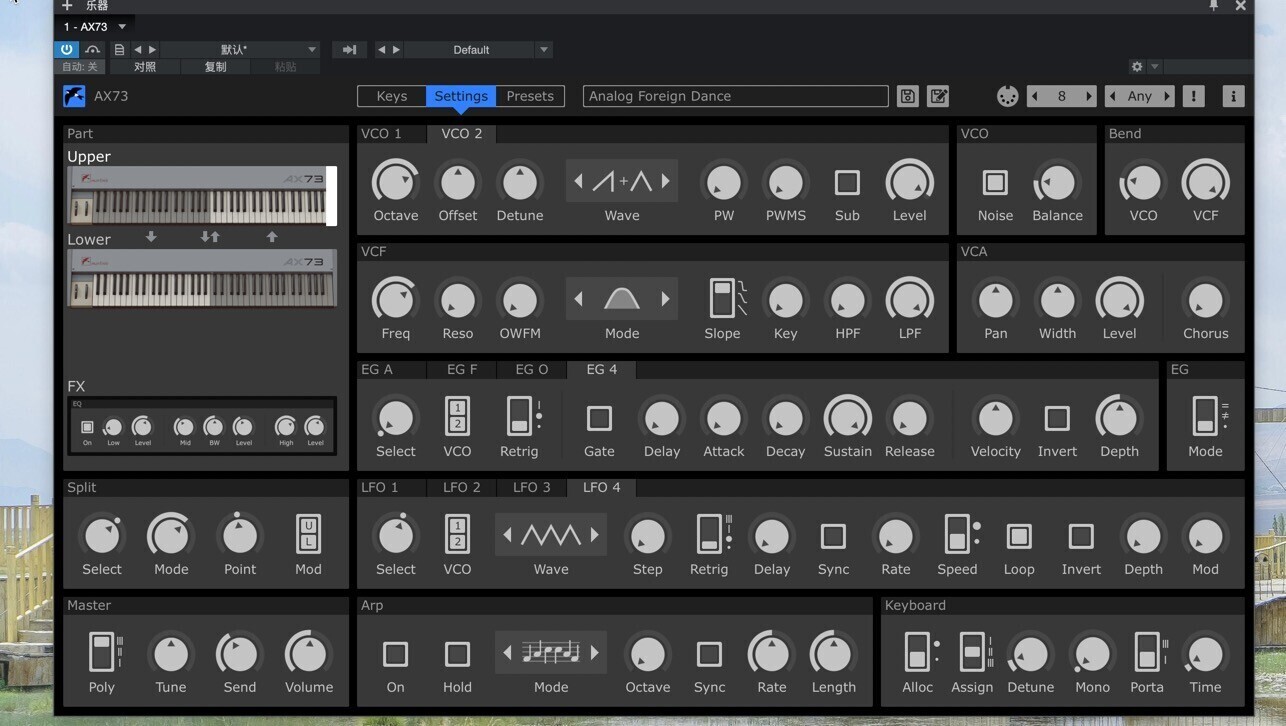Viewport: 1286px width, 726px height.
Task: Open the LFO 3 tab
Action: pos(532,487)
